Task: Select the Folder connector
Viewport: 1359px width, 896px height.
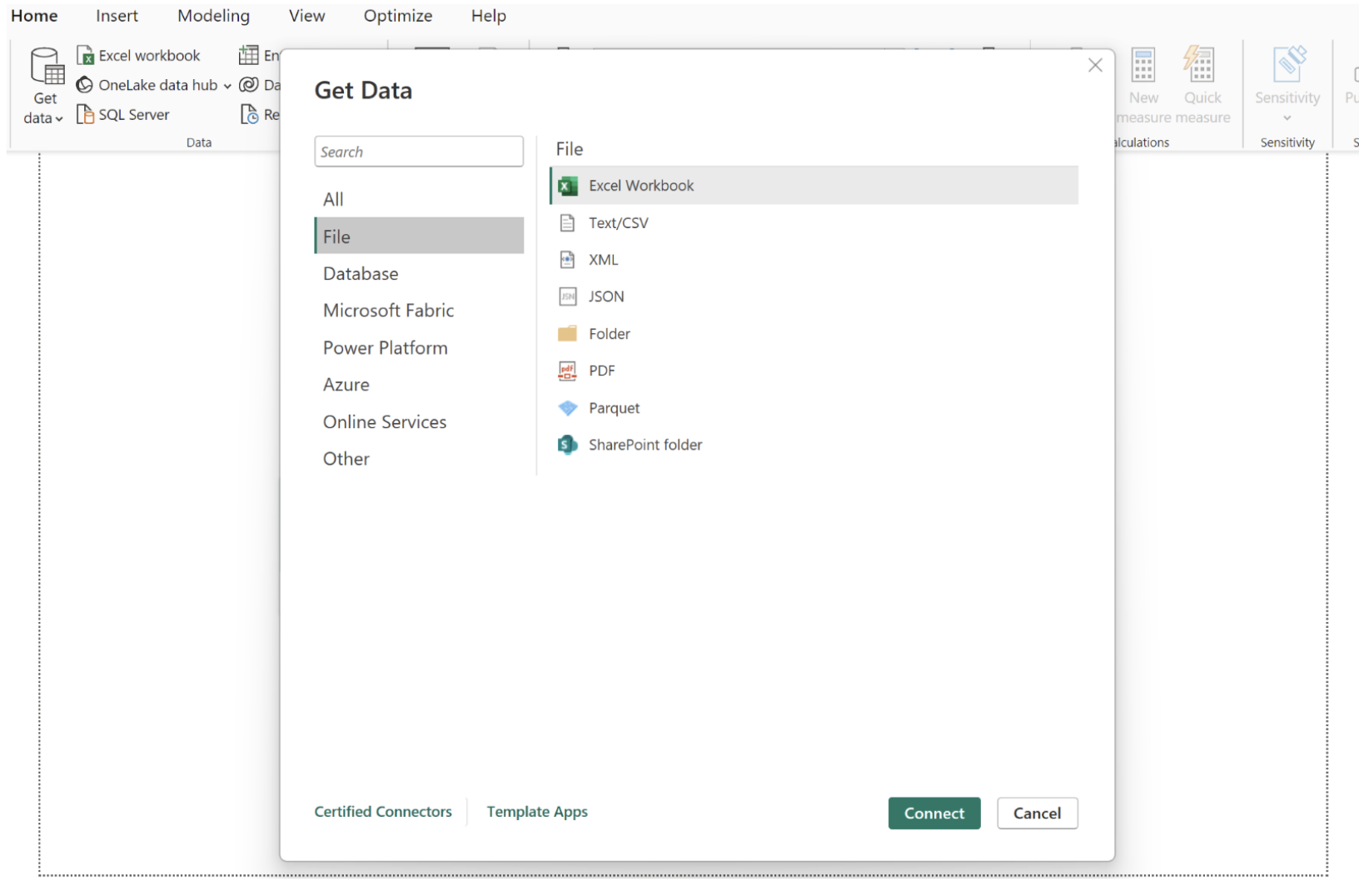Action: pyautogui.click(x=610, y=333)
